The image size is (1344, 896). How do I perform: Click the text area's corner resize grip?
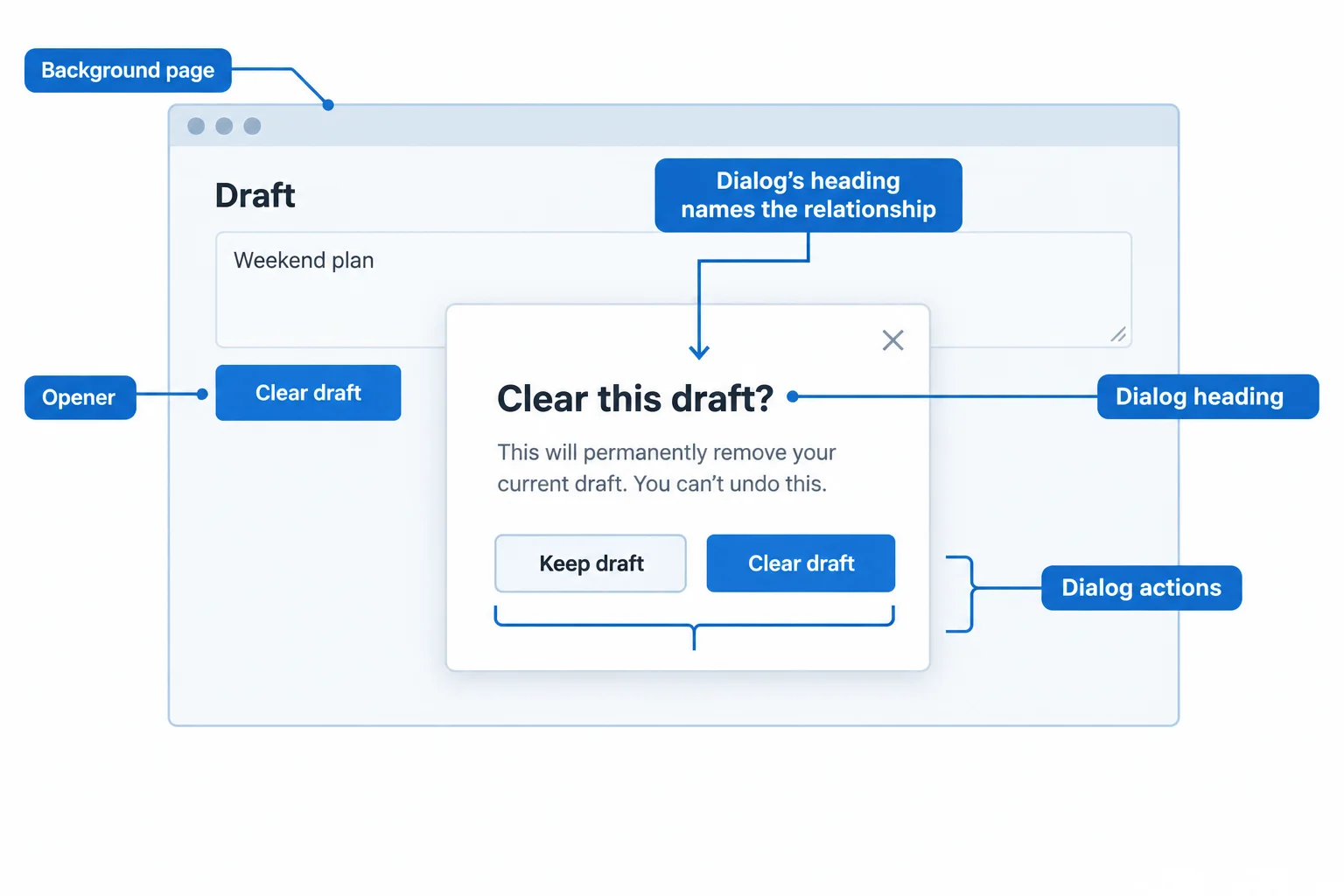click(x=1118, y=334)
